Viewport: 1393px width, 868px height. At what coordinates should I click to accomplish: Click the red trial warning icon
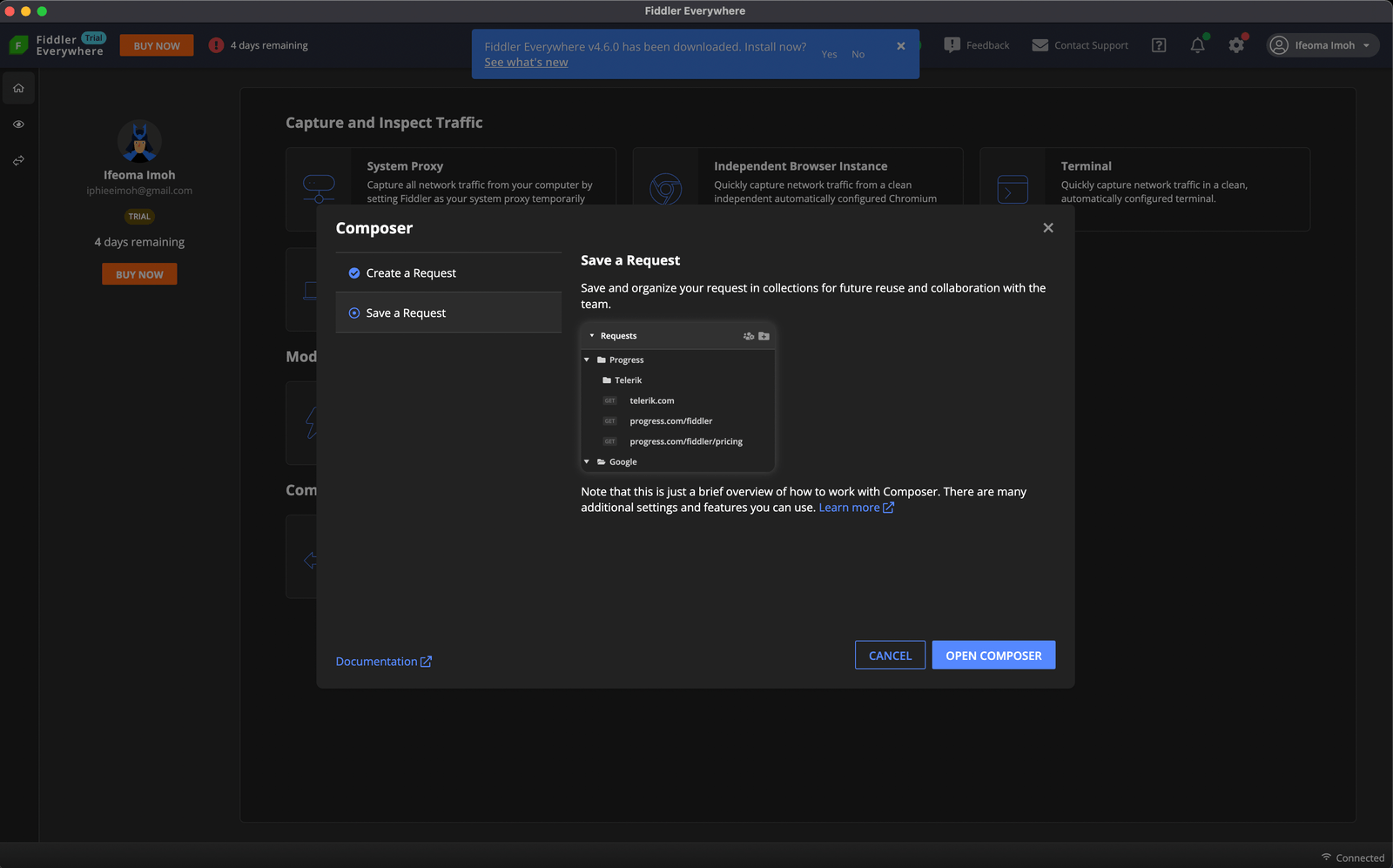click(x=216, y=45)
